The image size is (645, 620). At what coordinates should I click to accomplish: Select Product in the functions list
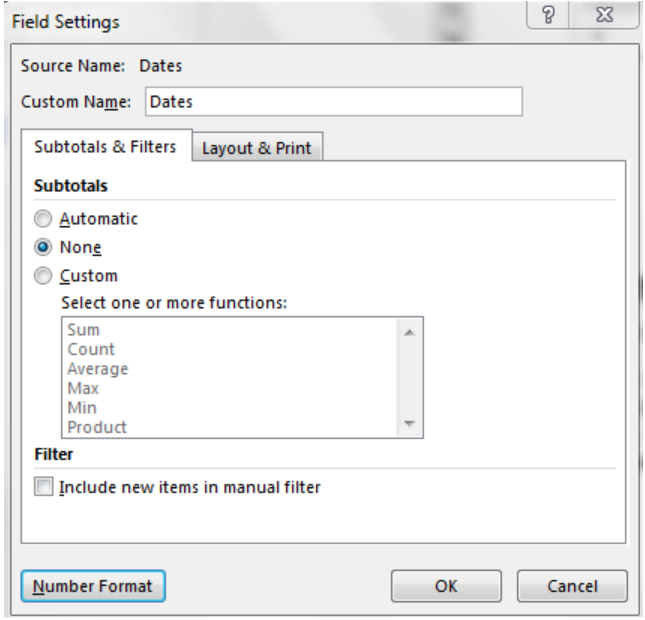[97, 427]
